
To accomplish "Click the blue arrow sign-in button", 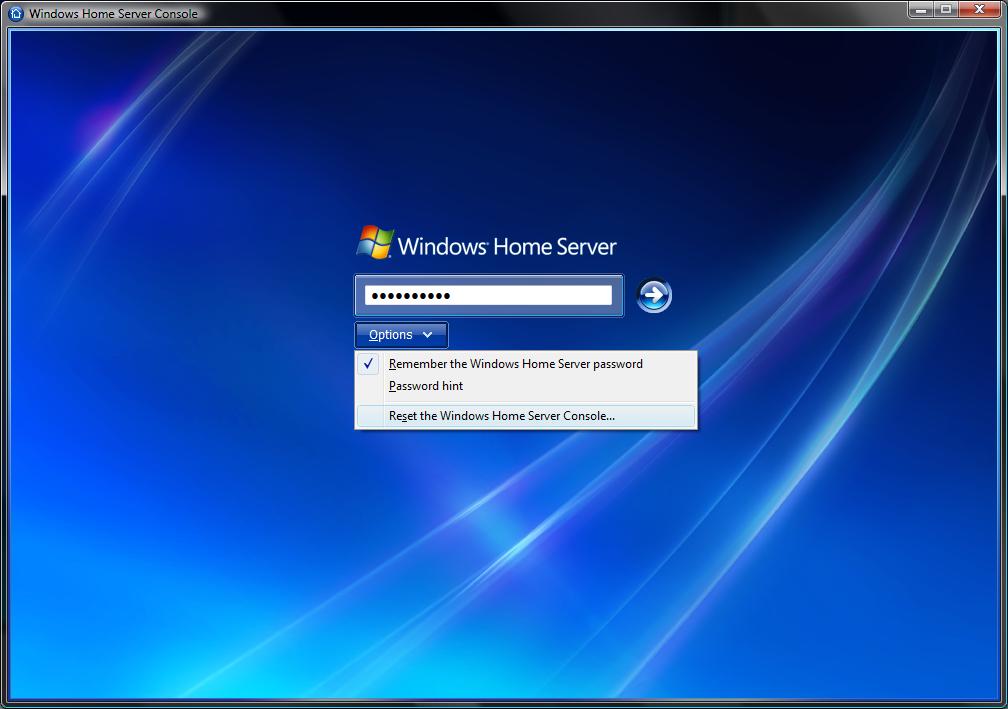I will pos(654,295).
